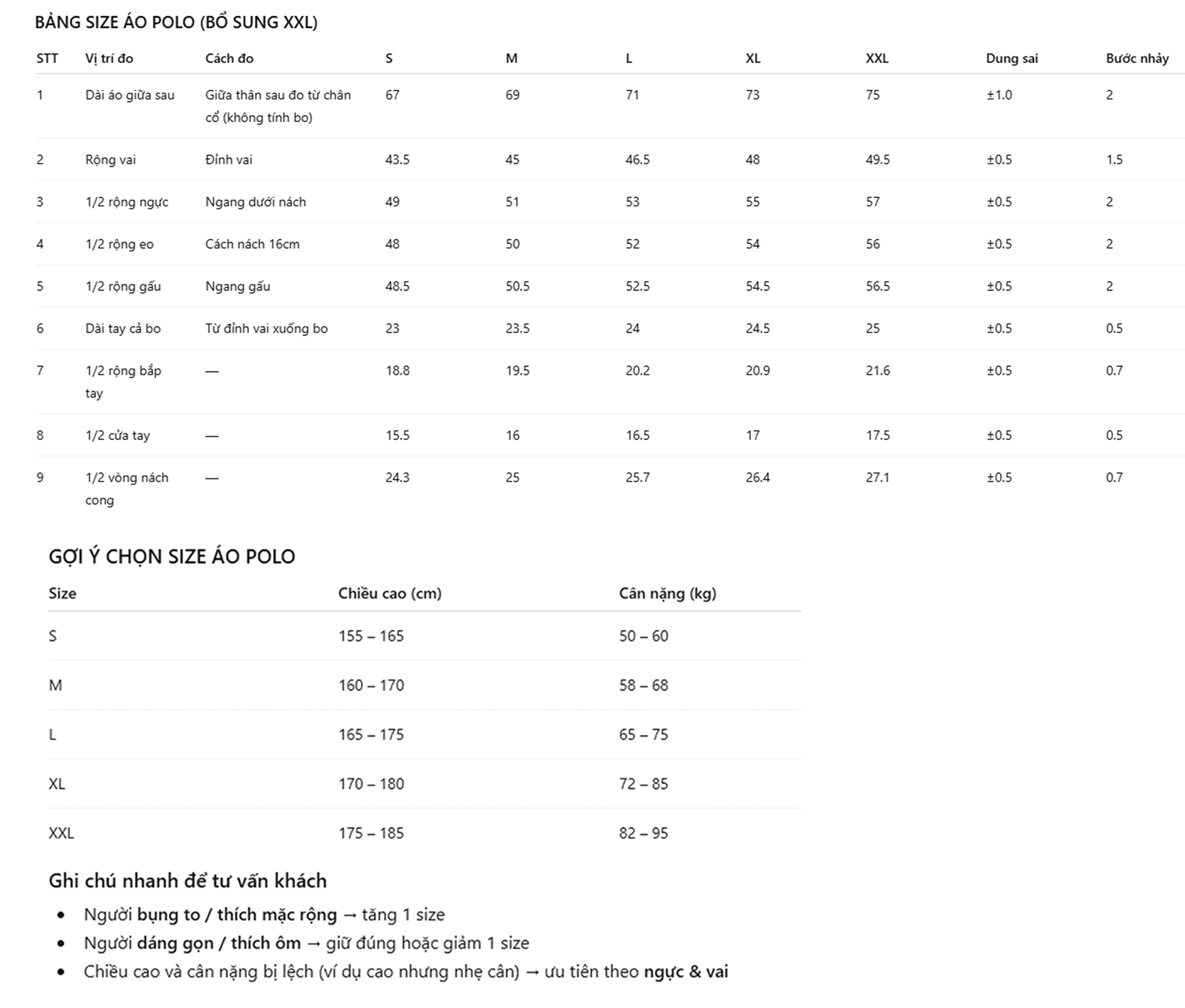Select the 'Chiều cao (cm)' column header
Image resolution: width=1185 pixels, height=1008 pixels.
[x=390, y=593]
